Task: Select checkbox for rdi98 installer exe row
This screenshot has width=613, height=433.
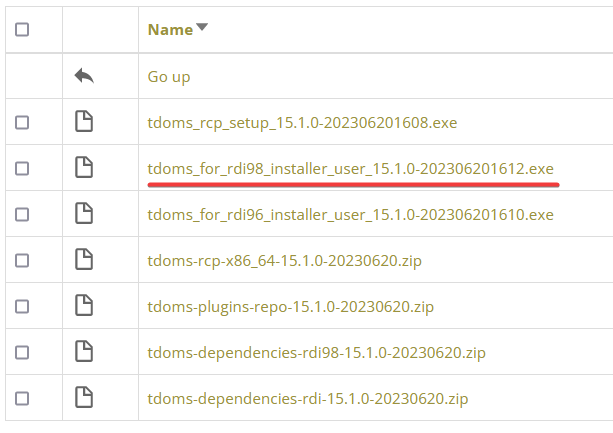Action: [22, 168]
